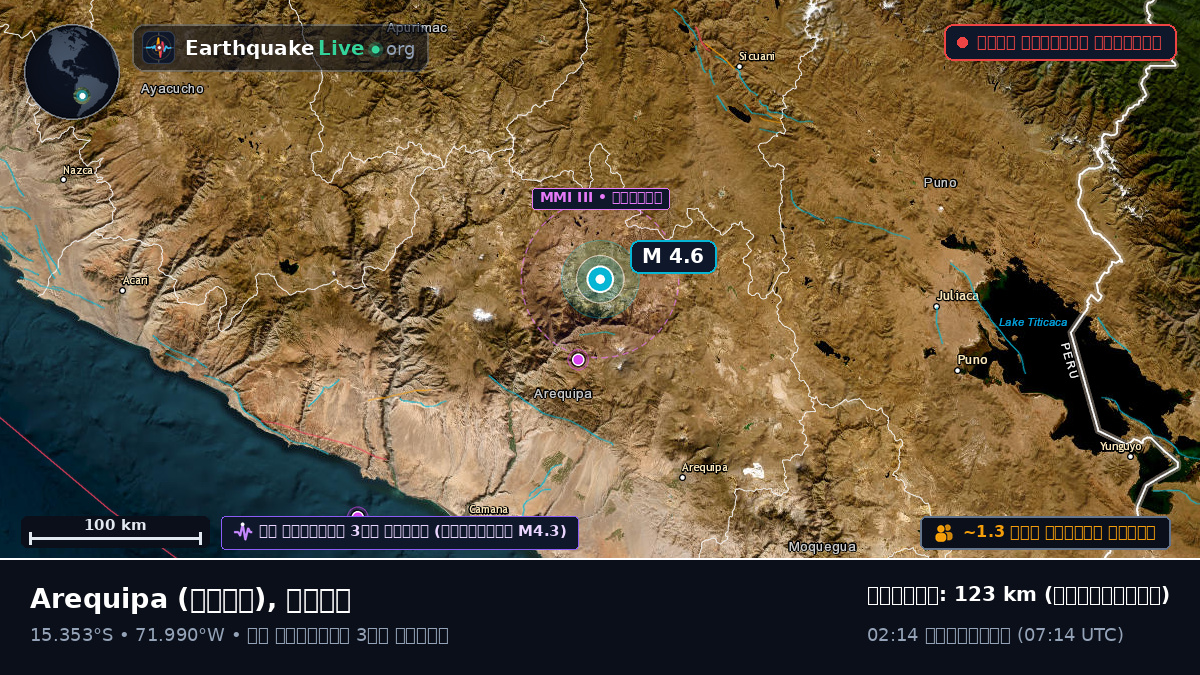Click the Earthquake Live compass logo icon
The width and height of the screenshot is (1200, 675).
point(158,48)
